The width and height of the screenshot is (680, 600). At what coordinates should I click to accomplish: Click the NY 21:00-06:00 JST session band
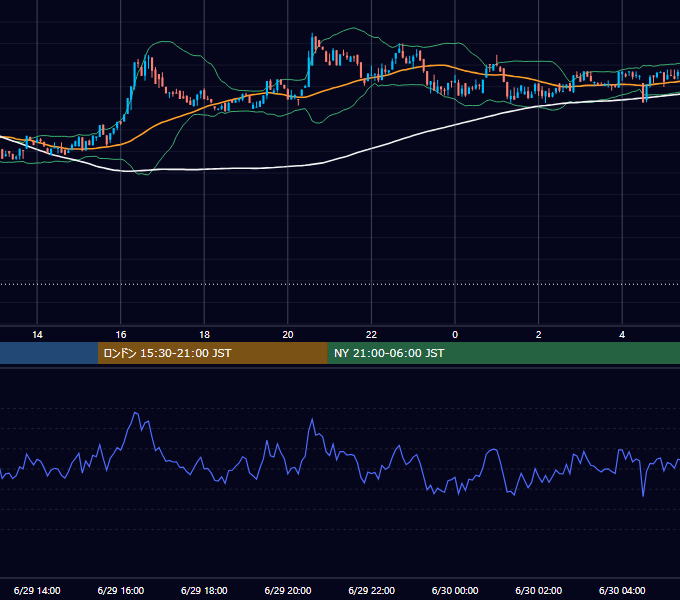click(503, 353)
